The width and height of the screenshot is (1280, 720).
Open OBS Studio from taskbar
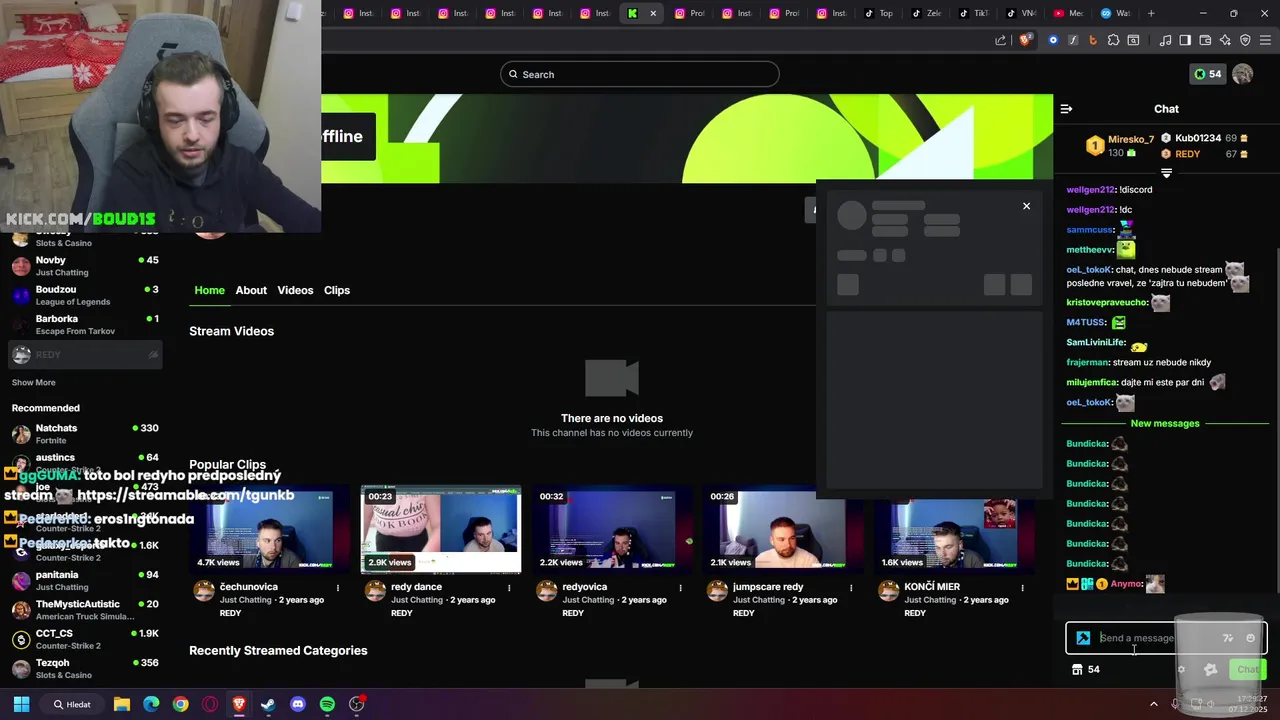tap(357, 704)
